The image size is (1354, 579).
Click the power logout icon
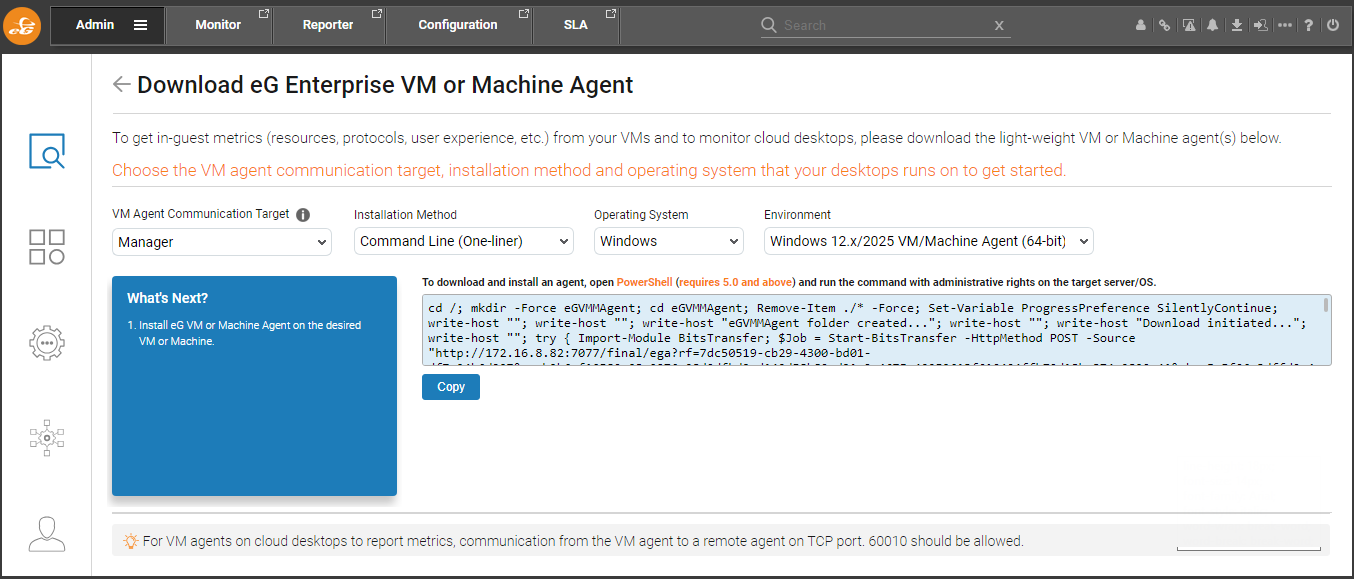click(1333, 26)
